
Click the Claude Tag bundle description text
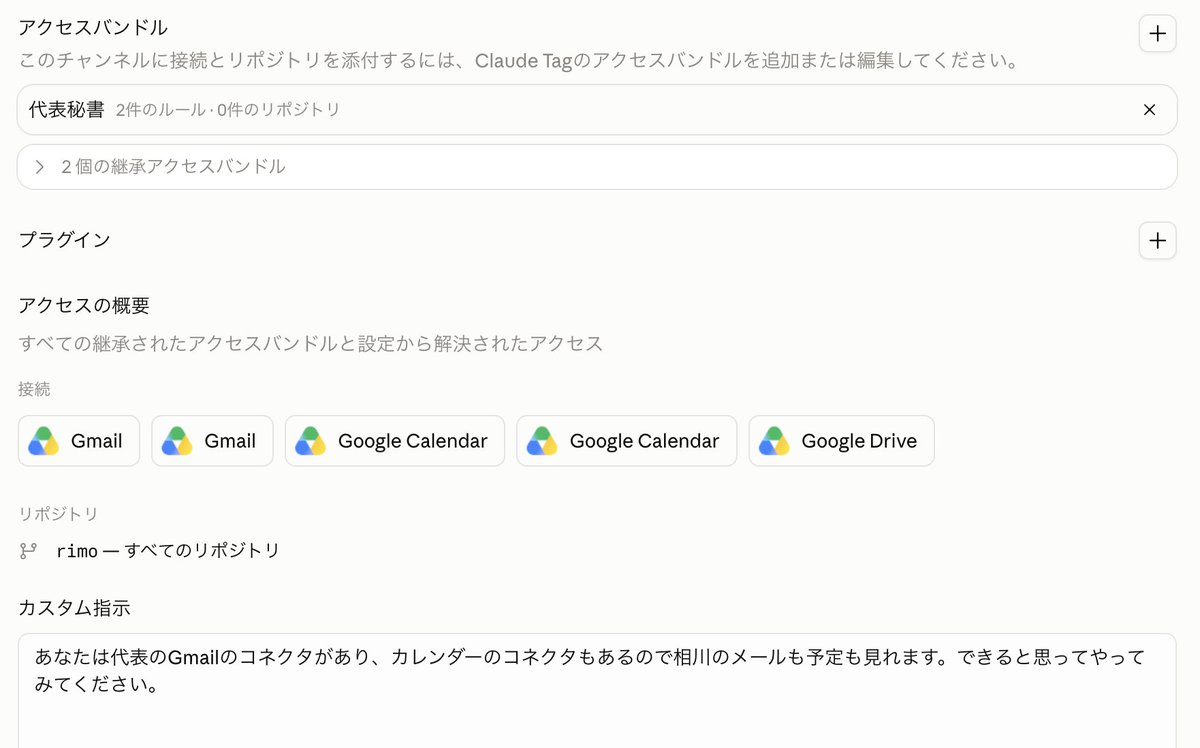[518, 61]
